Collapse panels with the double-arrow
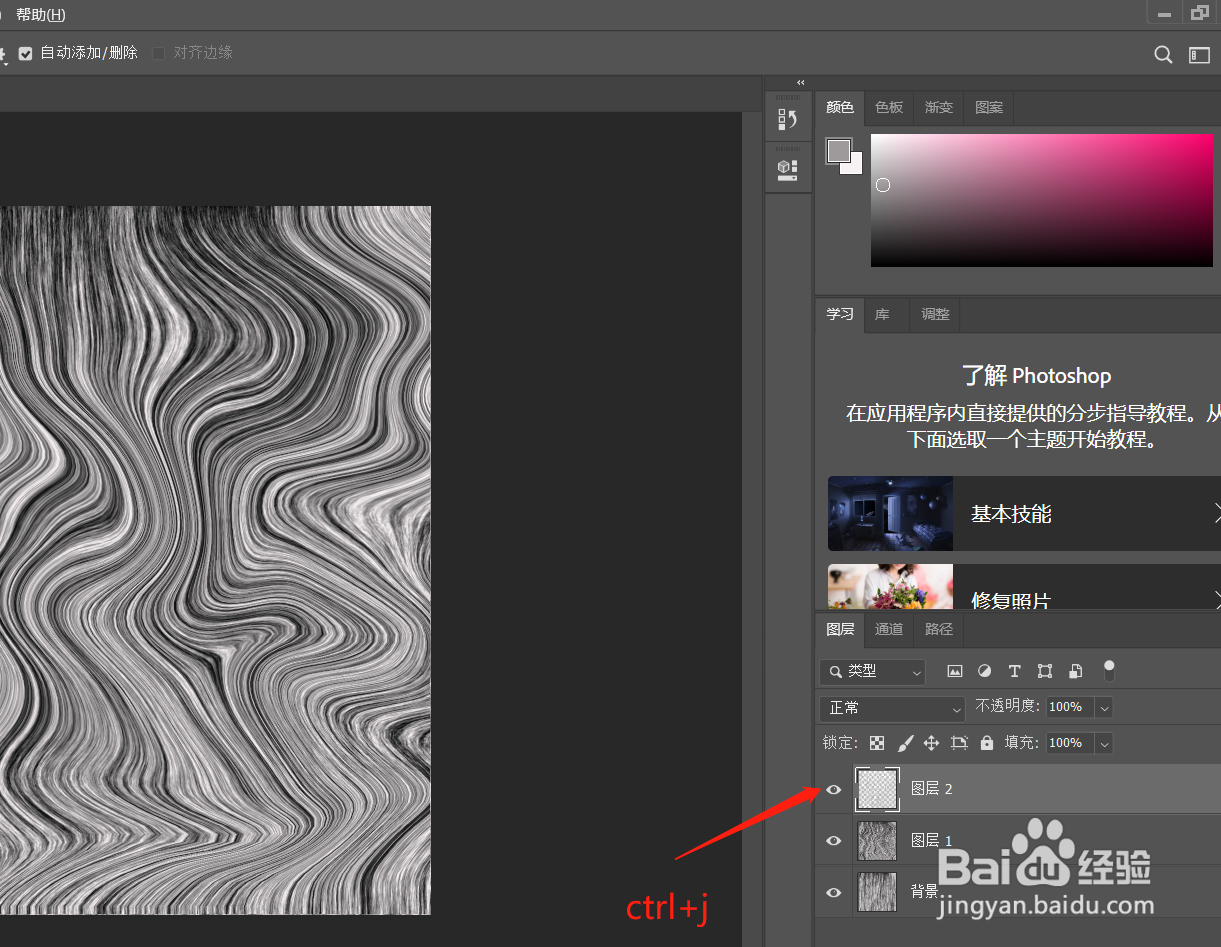 pos(800,82)
